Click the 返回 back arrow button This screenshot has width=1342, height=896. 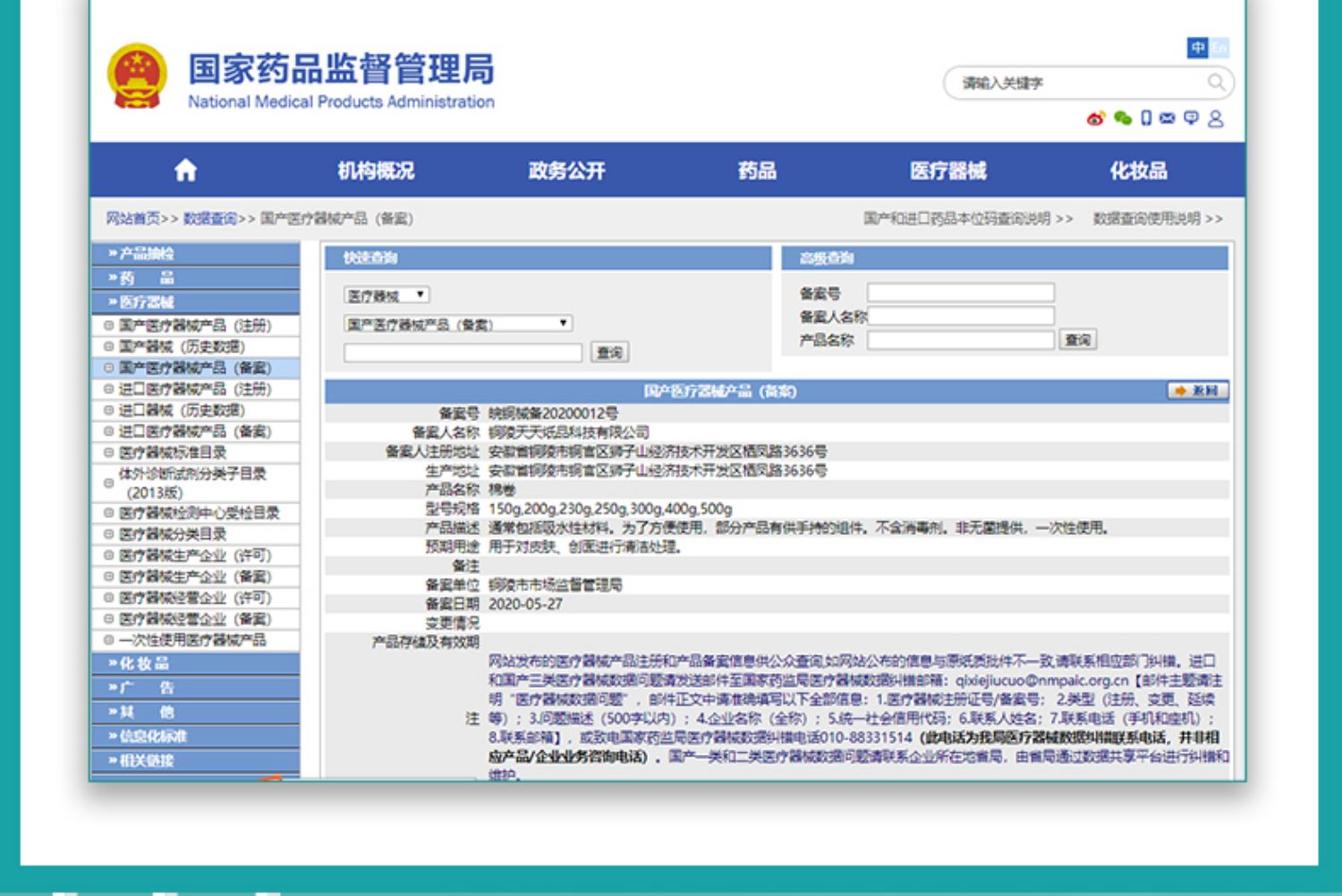point(1197,391)
